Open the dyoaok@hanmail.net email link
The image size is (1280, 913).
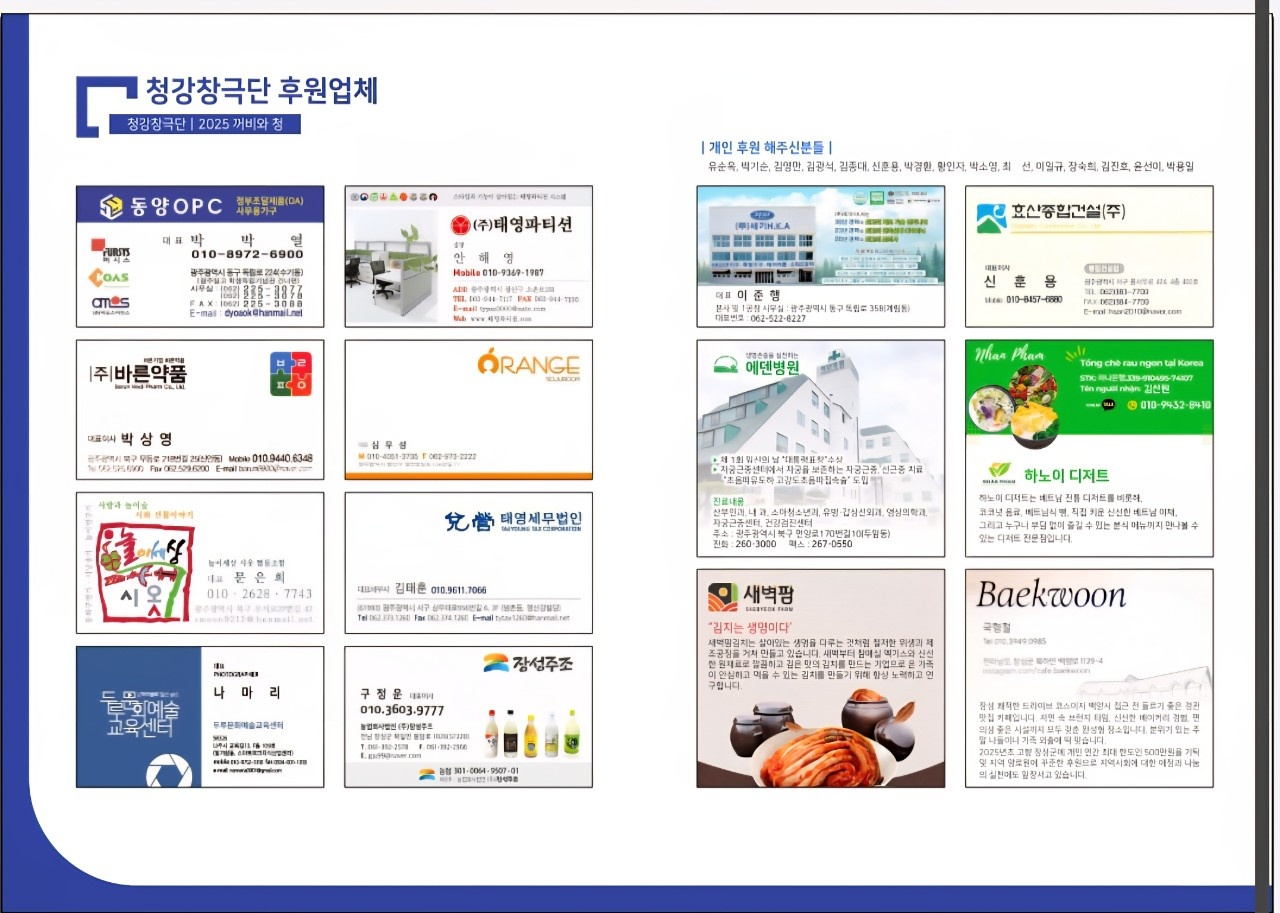click(258, 313)
